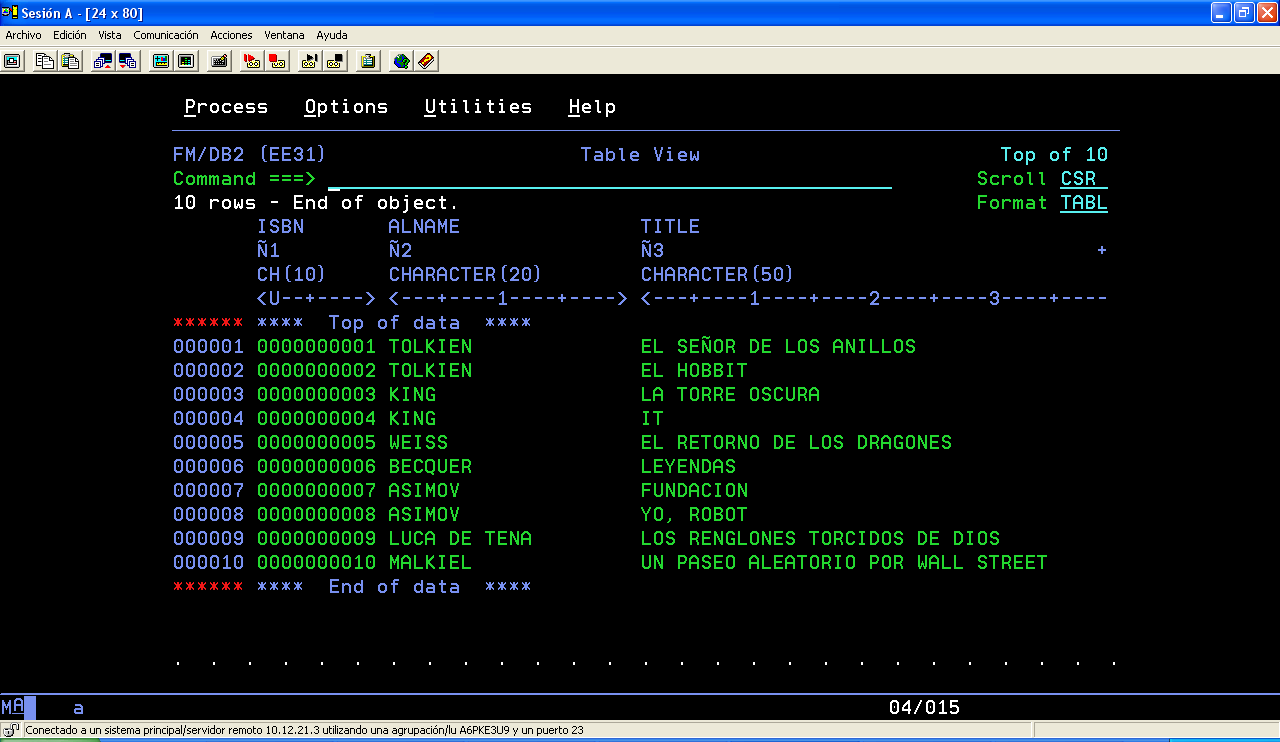Select the TABL format value
1280x742 pixels.
(1084, 202)
